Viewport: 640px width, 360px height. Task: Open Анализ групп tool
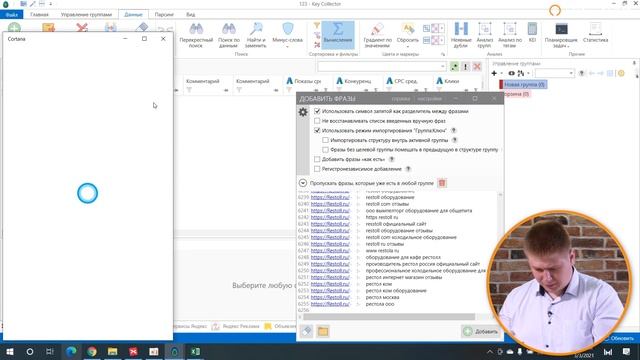484,35
